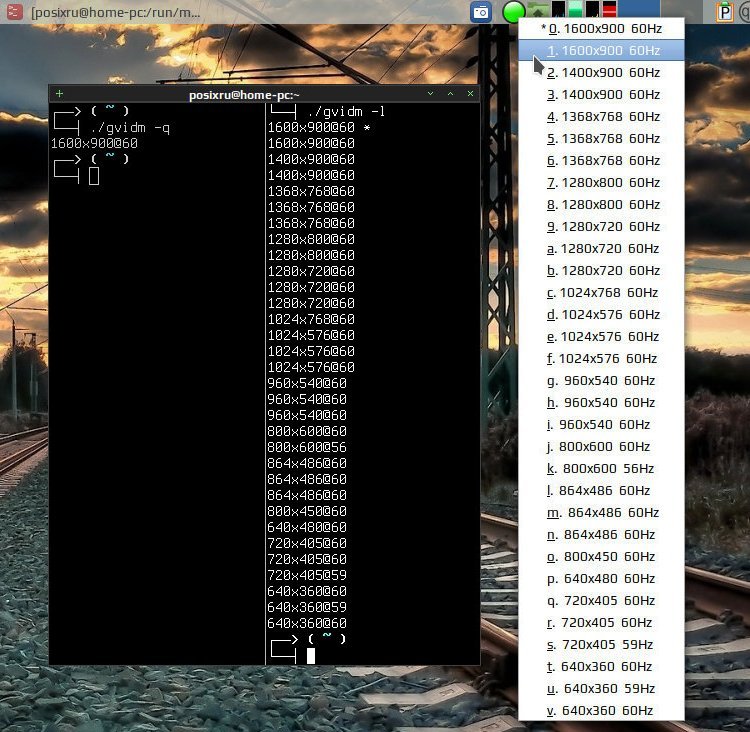Click the blue pager workspace rectangle

(640, 9)
